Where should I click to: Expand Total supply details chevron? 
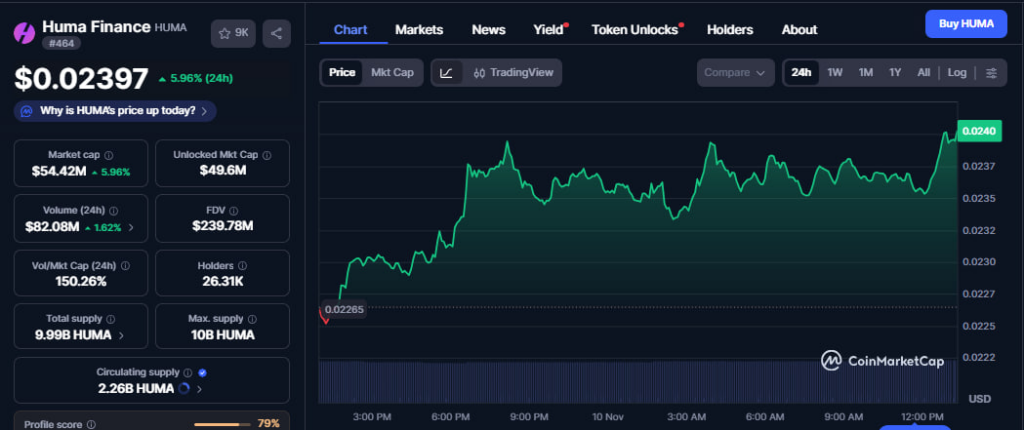(121, 336)
